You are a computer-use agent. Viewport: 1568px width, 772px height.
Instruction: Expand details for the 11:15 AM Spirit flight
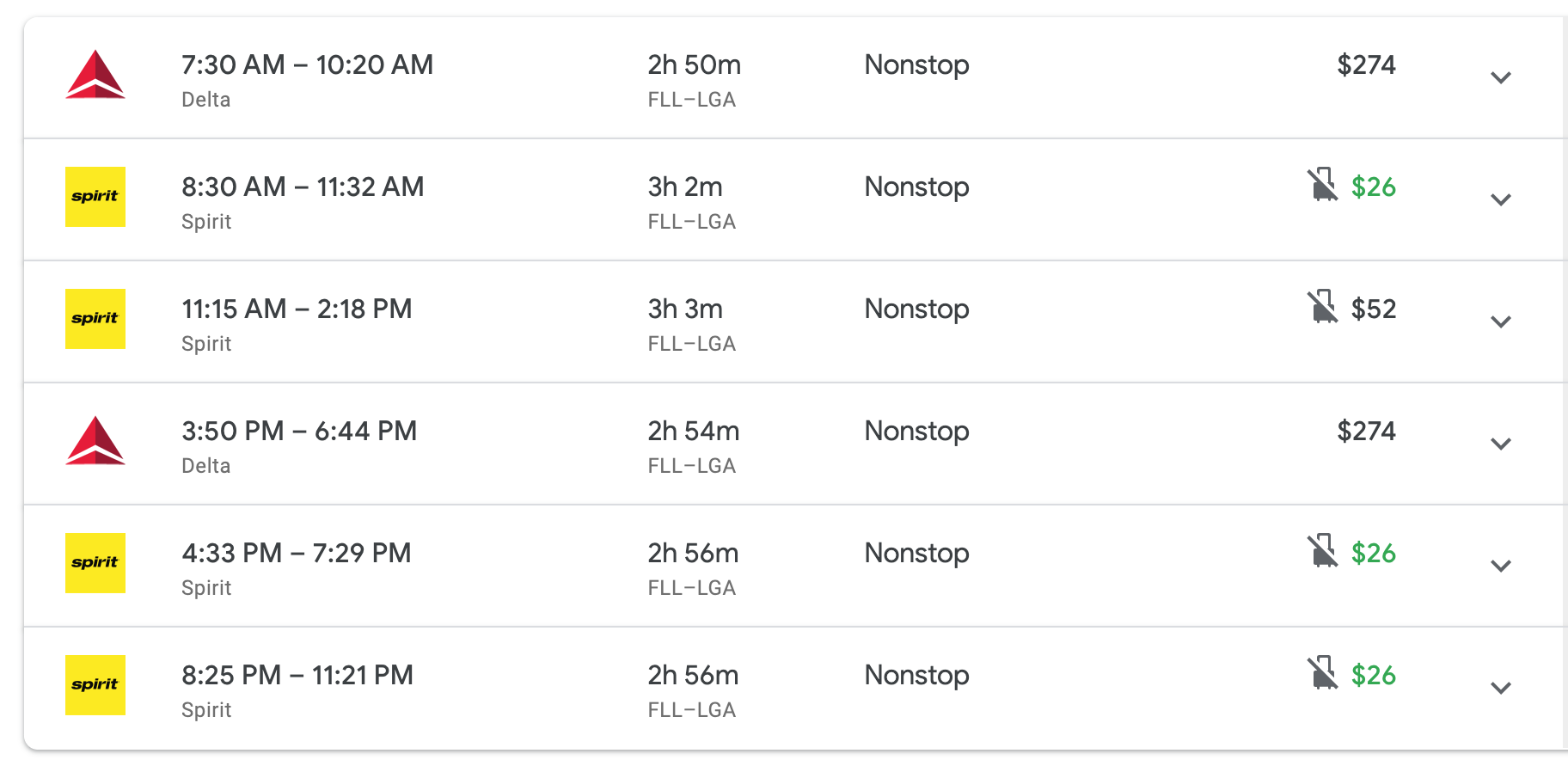1501,322
